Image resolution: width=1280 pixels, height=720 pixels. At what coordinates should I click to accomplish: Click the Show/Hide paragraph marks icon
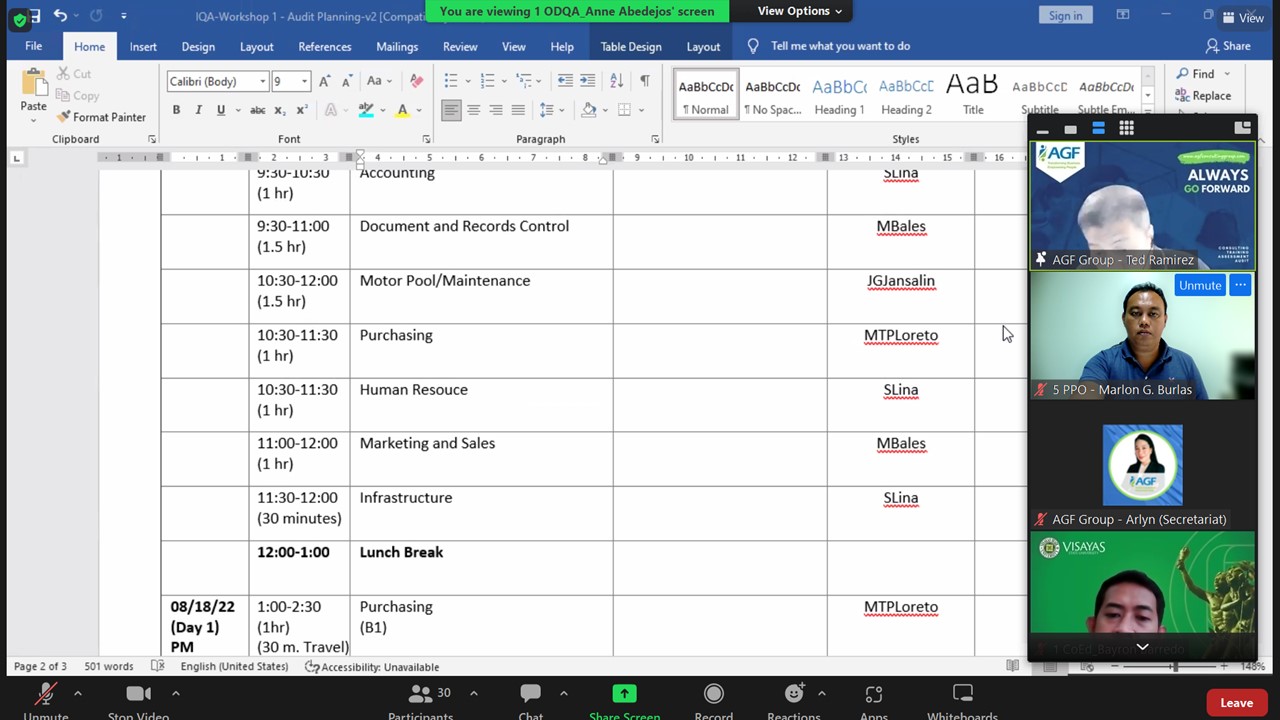coord(645,81)
